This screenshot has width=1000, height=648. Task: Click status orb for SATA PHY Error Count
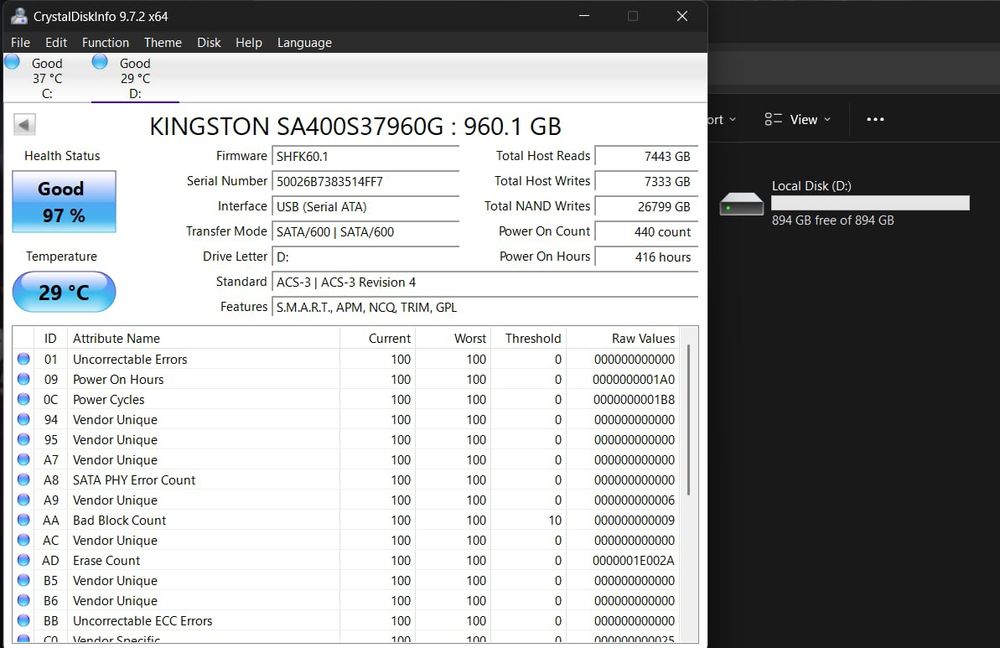pos(24,480)
